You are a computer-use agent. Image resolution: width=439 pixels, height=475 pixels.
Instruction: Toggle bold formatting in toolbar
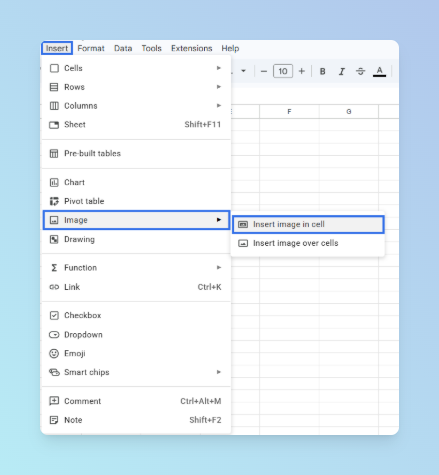coord(322,71)
